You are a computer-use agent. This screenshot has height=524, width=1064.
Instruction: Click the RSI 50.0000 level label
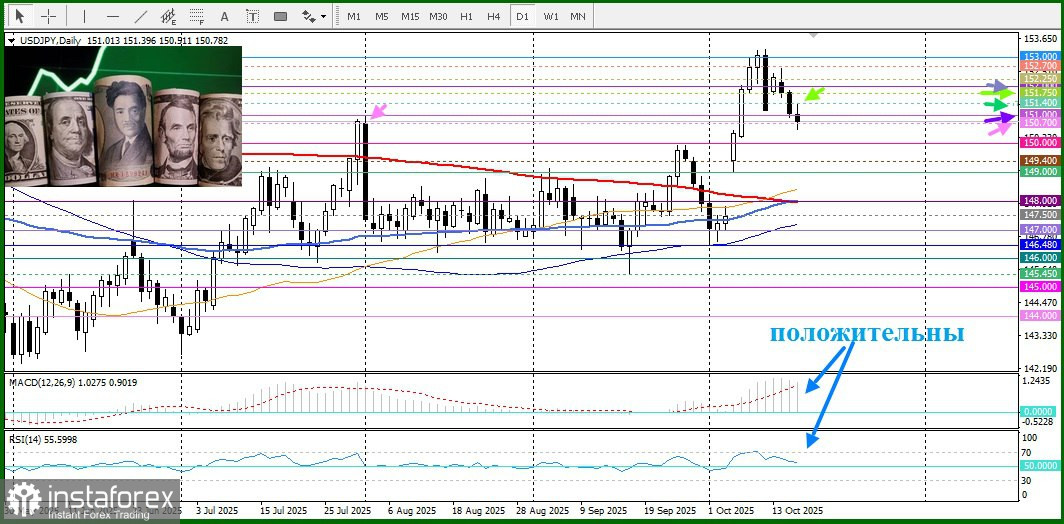pyautogui.click(x=1040, y=466)
